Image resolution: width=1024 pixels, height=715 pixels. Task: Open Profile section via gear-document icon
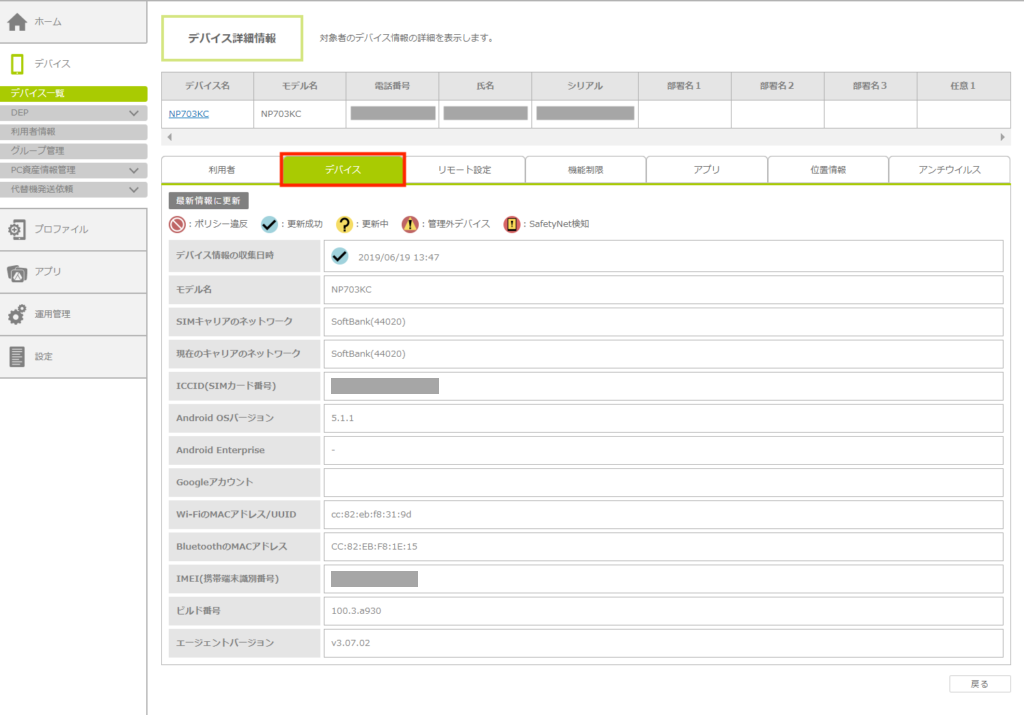(x=17, y=230)
